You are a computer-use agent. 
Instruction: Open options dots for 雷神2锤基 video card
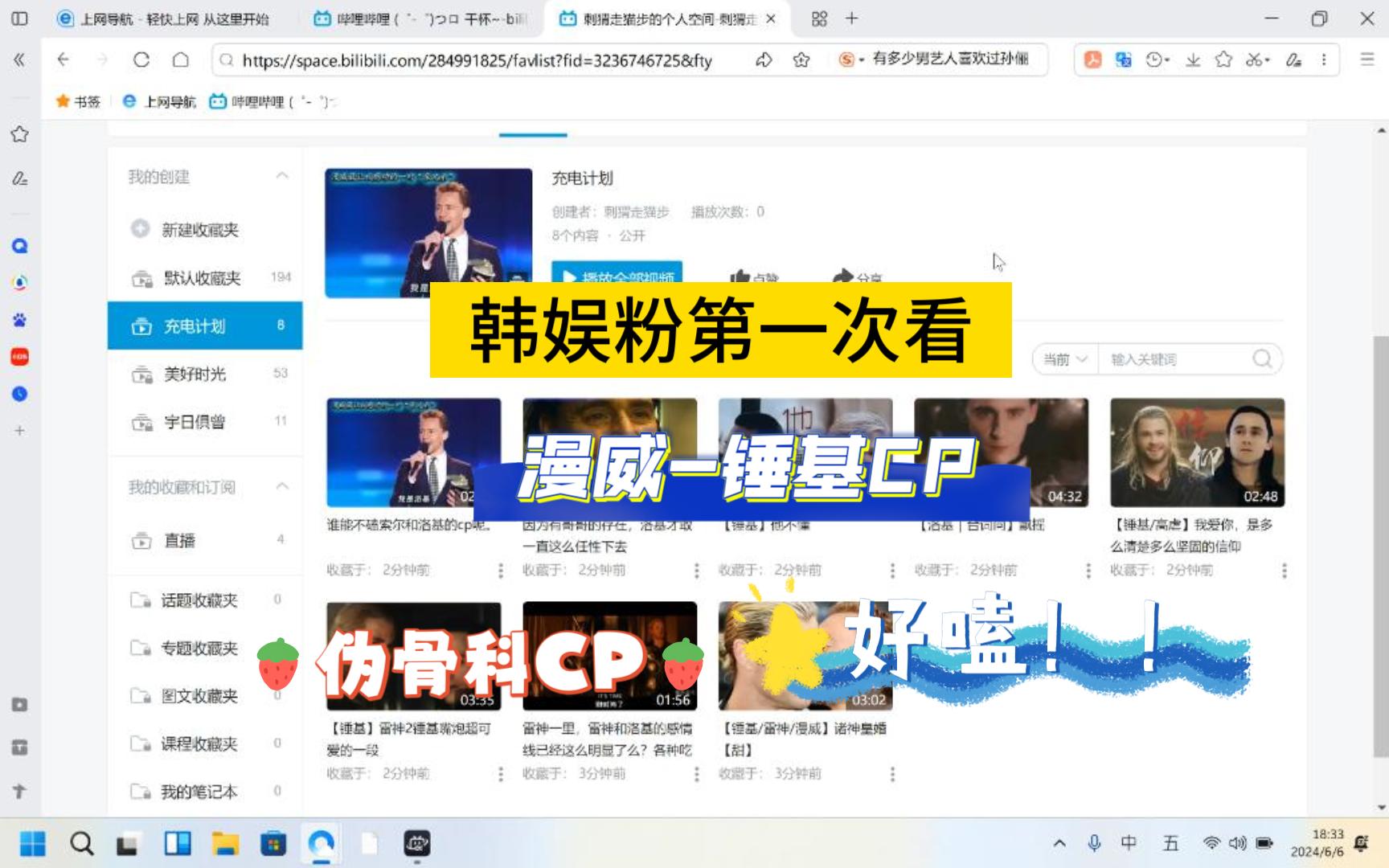click(500, 774)
